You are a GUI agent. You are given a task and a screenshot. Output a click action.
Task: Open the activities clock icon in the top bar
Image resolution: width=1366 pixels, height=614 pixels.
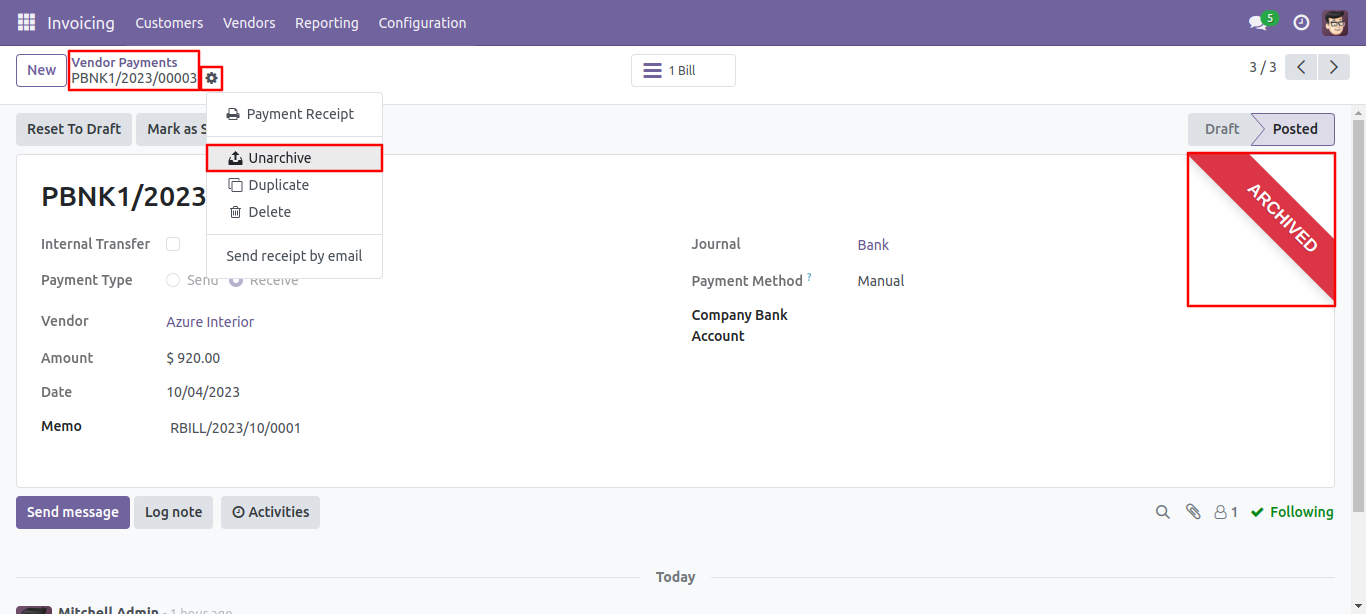pos(1301,22)
